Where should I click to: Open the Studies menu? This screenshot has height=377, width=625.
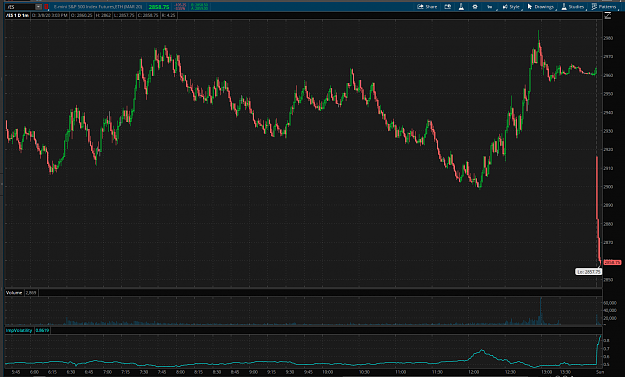click(573, 7)
